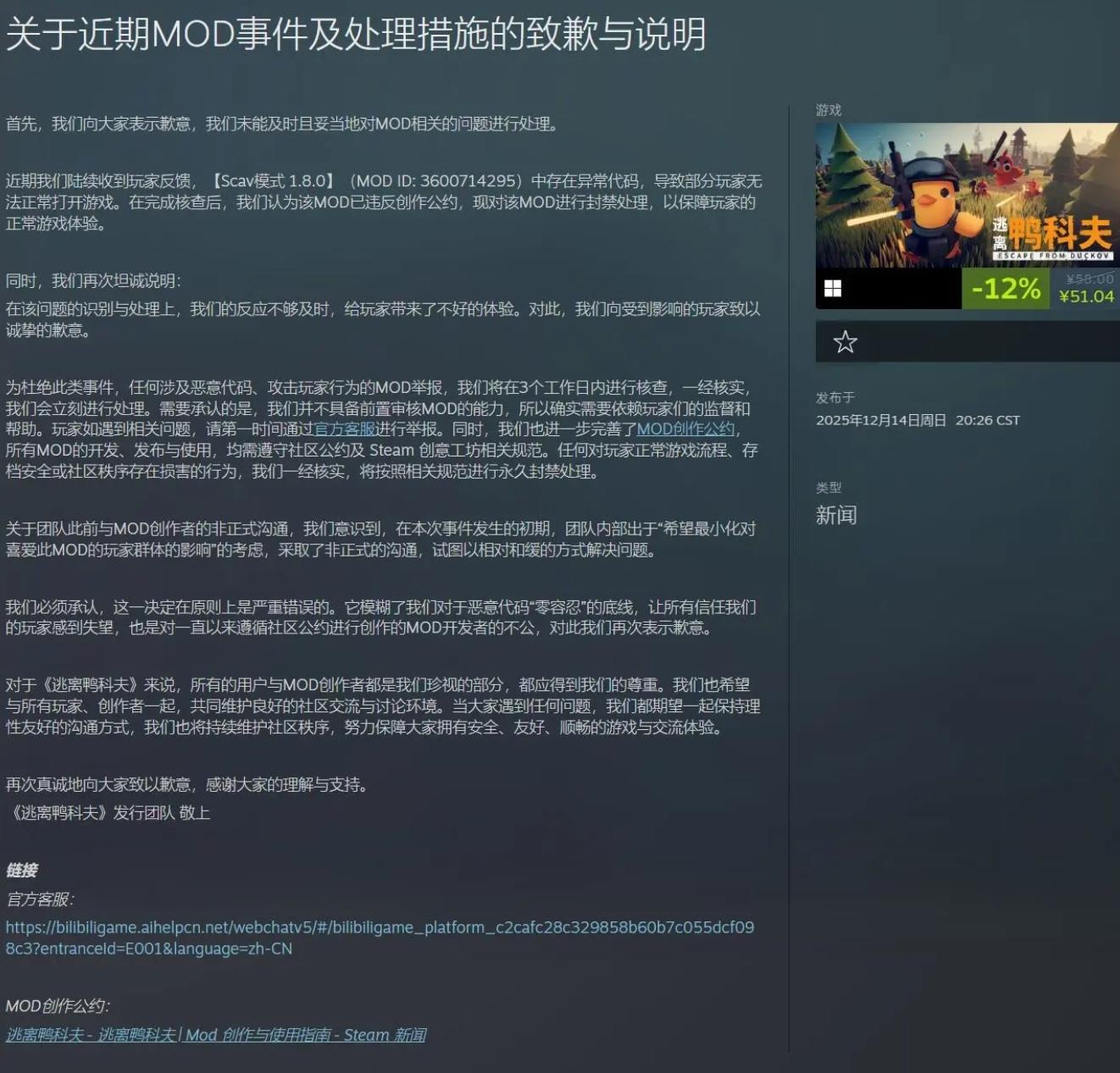This screenshot has height=1073, width=1120.
Task: Click the line 同时，我们再次坦诚说明
Action: [x=93, y=281]
